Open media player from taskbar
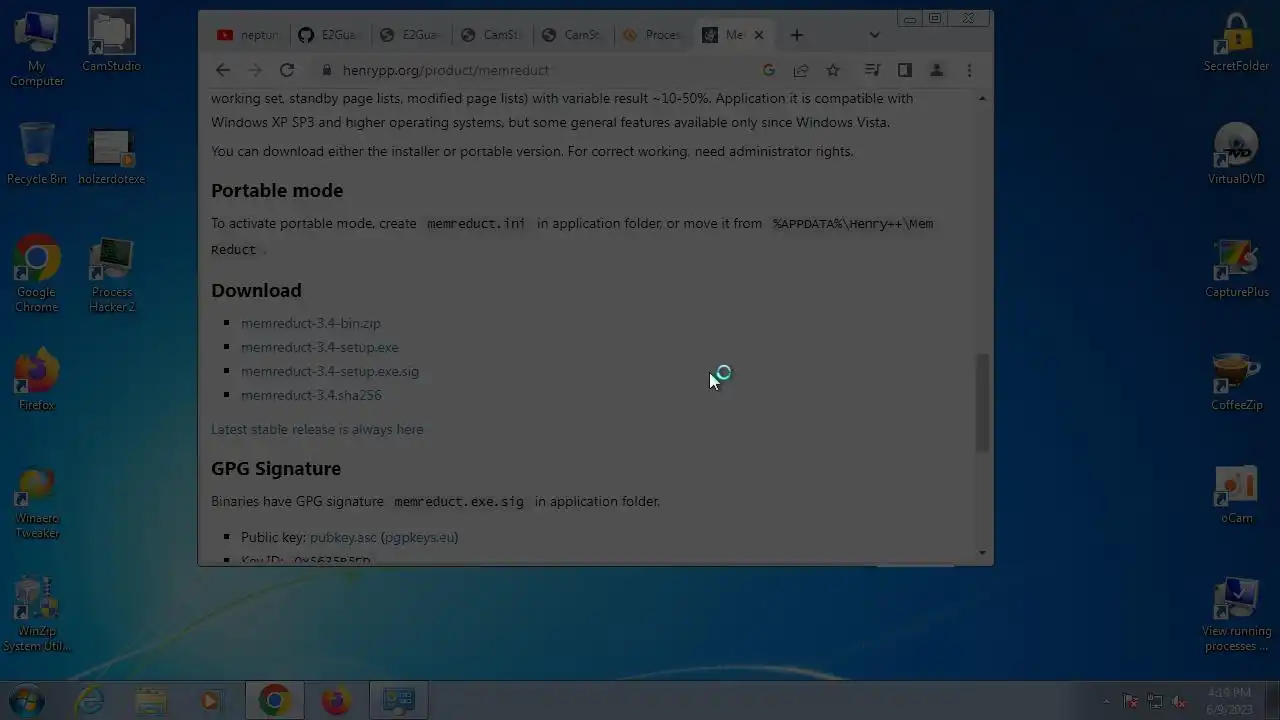 pyautogui.click(x=211, y=701)
